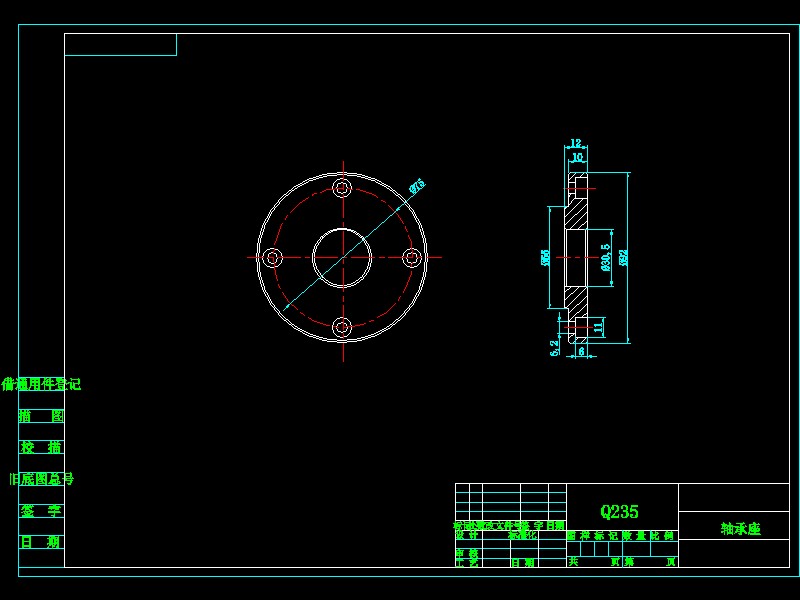
Task: Select the Q235 material text
Action: click(x=619, y=511)
